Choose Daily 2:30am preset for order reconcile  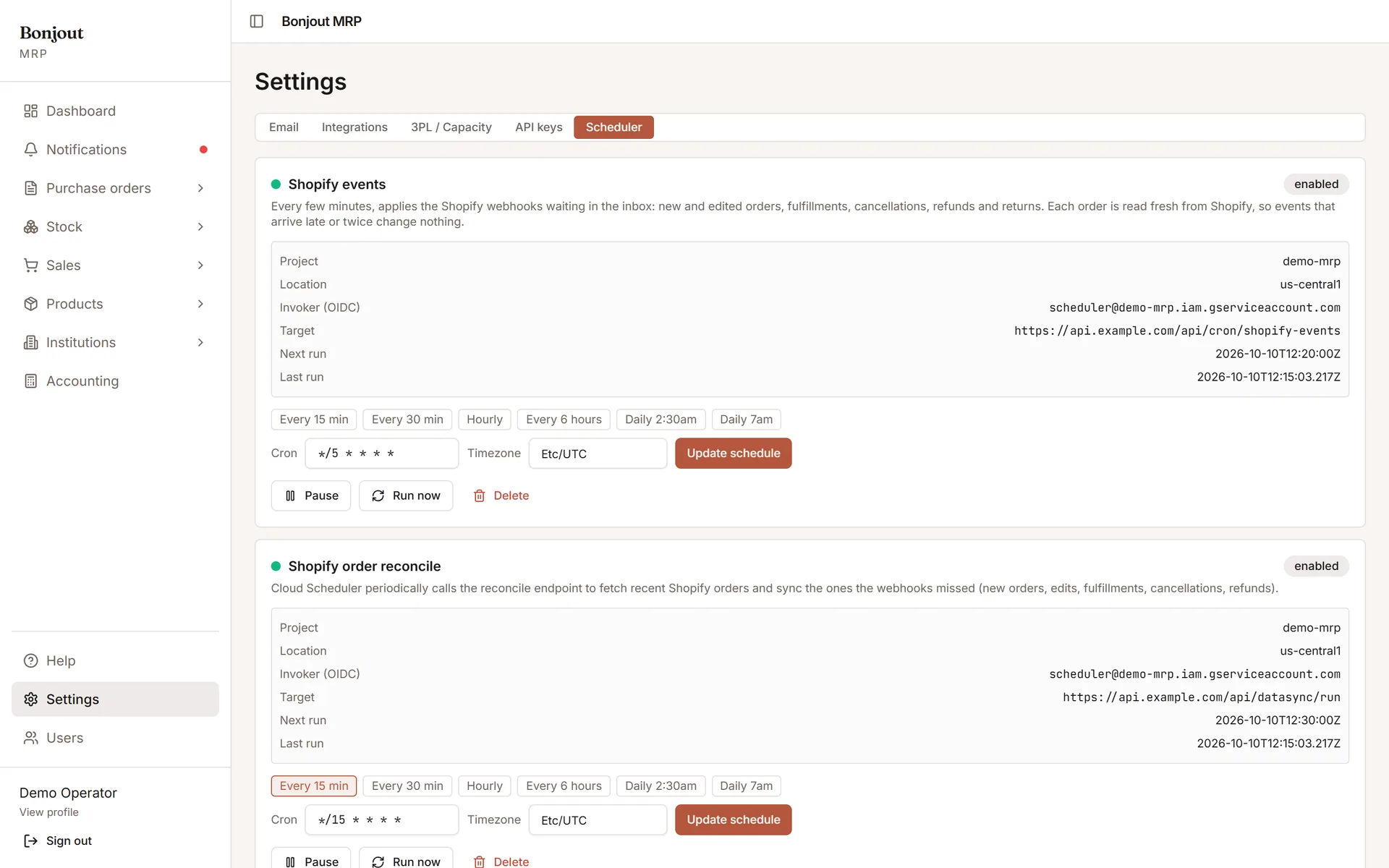tap(660, 786)
